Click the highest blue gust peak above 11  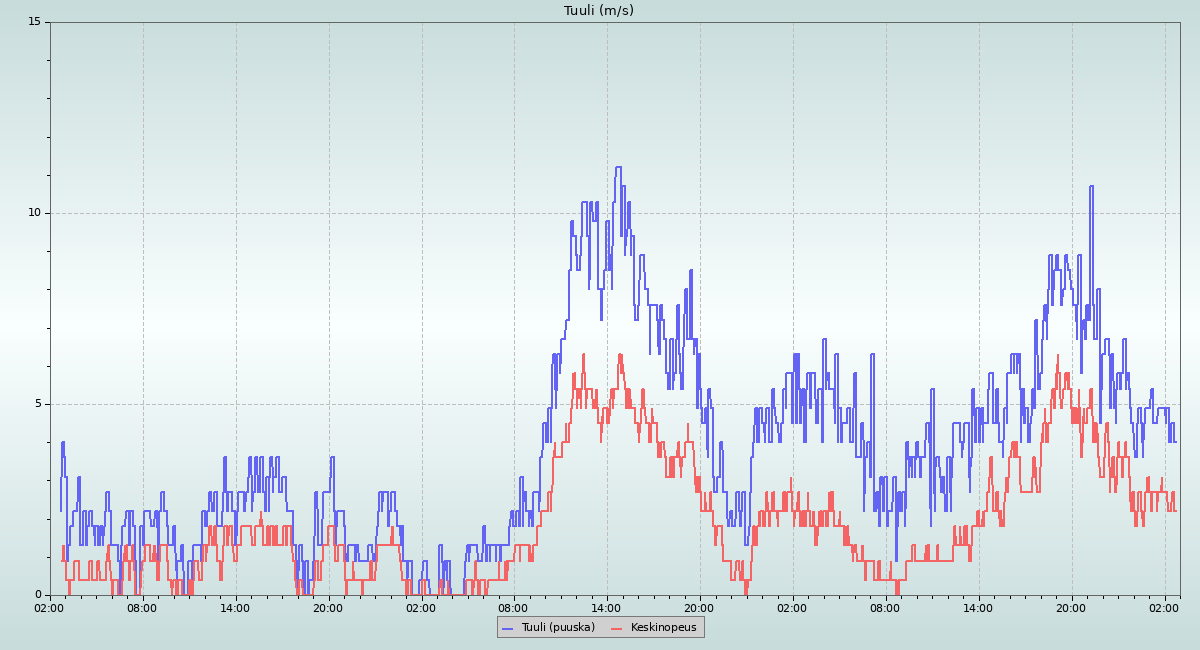click(x=618, y=168)
